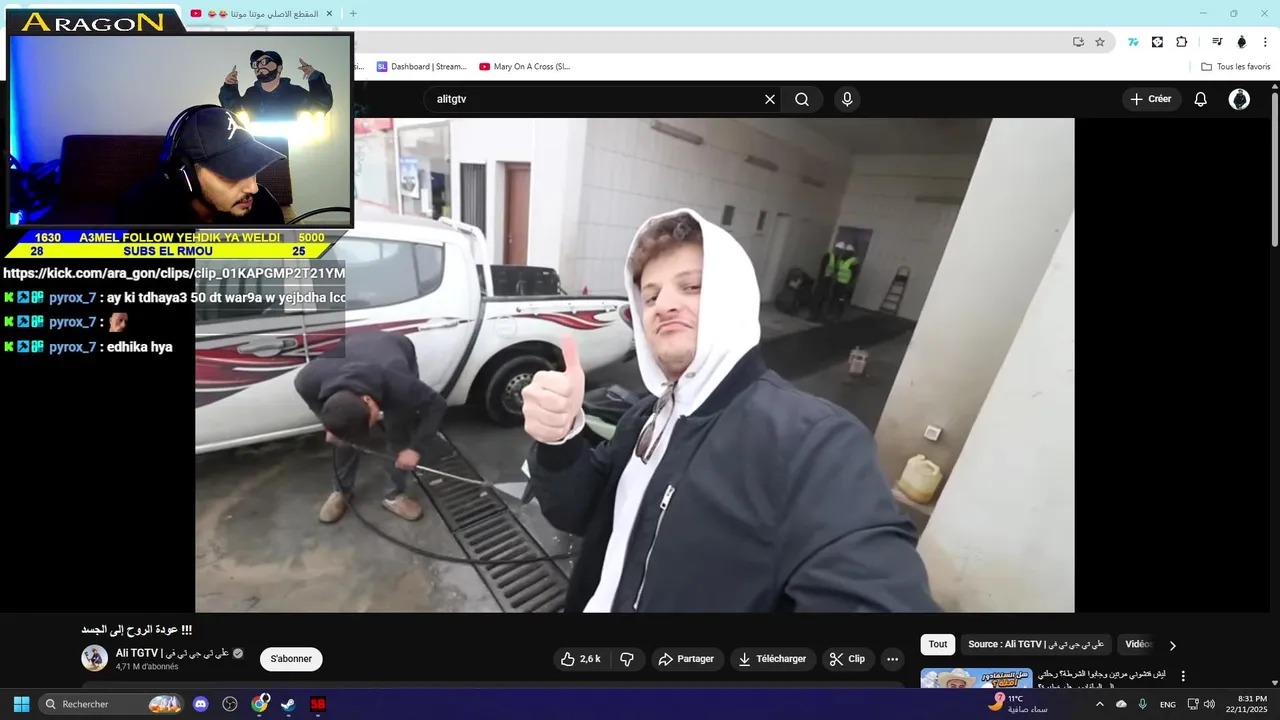Select the Tout filter chip
The image size is (1280, 720).
coord(938,645)
